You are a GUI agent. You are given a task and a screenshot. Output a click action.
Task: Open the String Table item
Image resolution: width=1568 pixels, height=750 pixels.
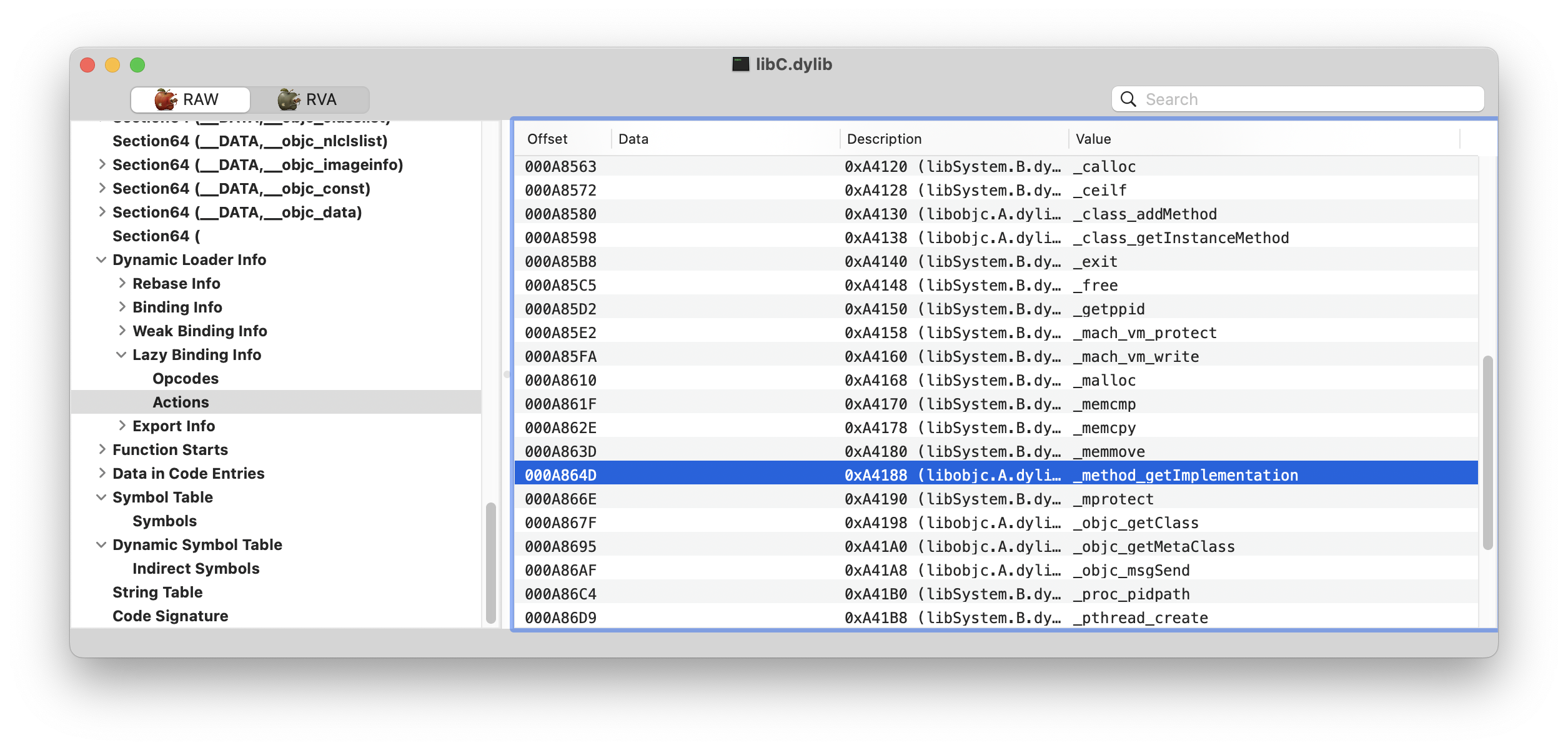(x=157, y=592)
